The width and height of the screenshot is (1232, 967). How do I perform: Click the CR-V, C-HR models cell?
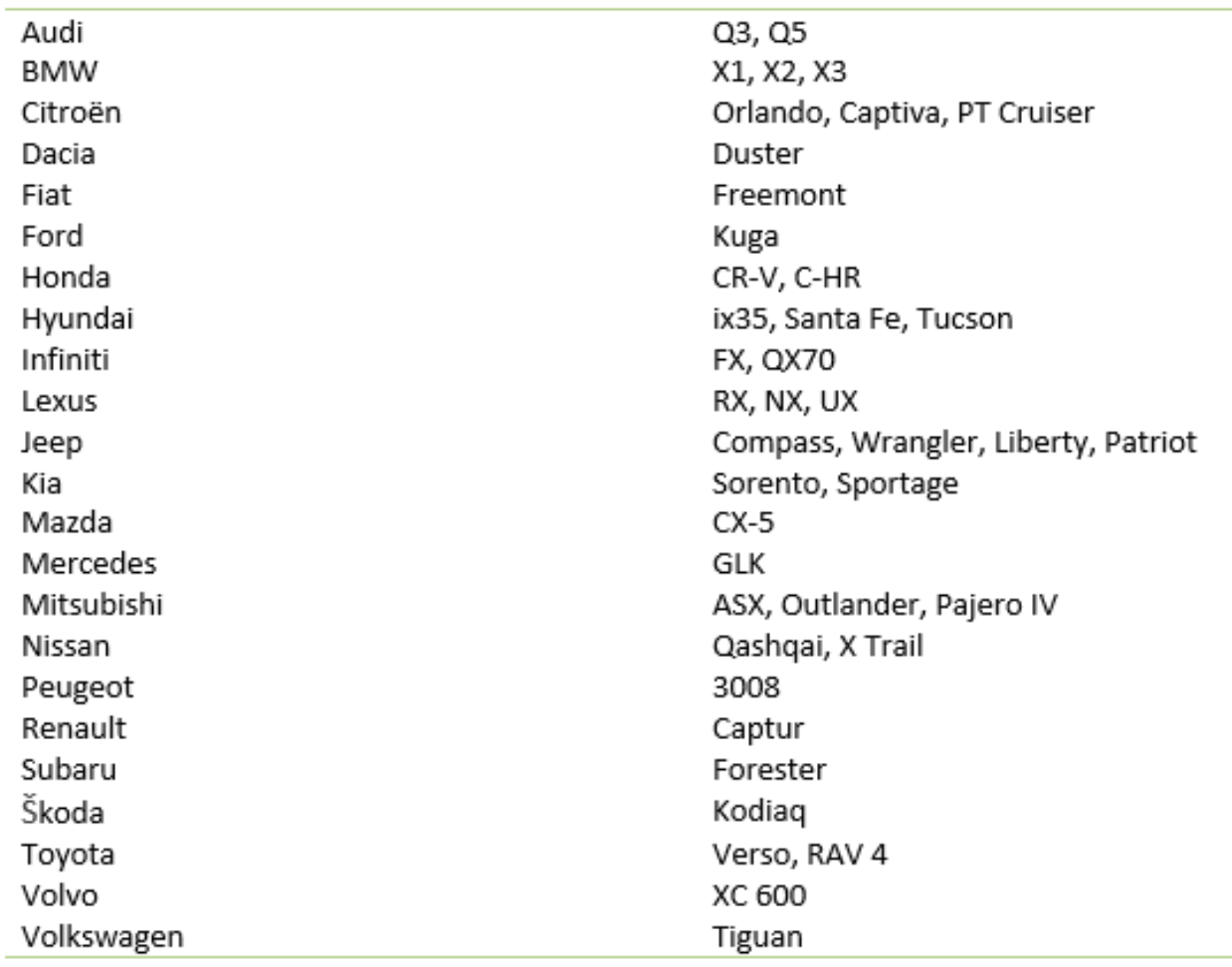[x=786, y=278]
